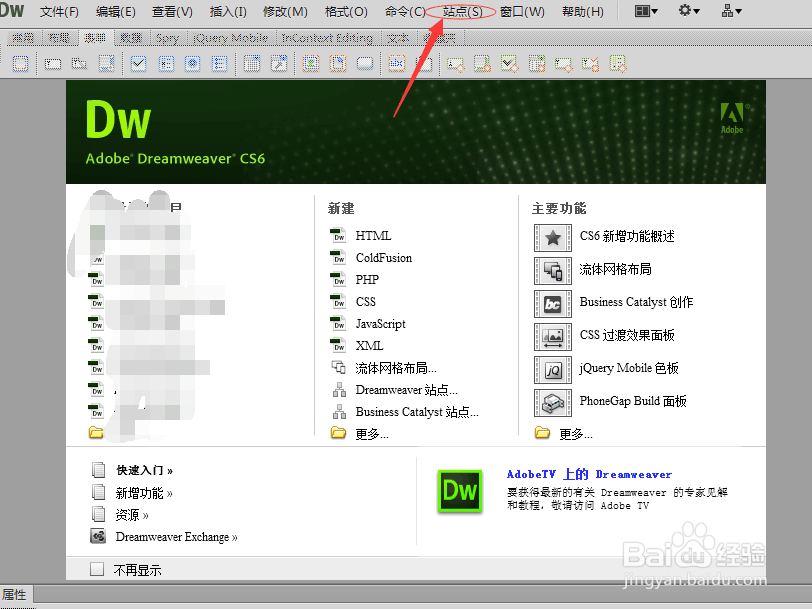Insert a Text Field form element
This screenshot has width=812, height=609.
pos(53,64)
